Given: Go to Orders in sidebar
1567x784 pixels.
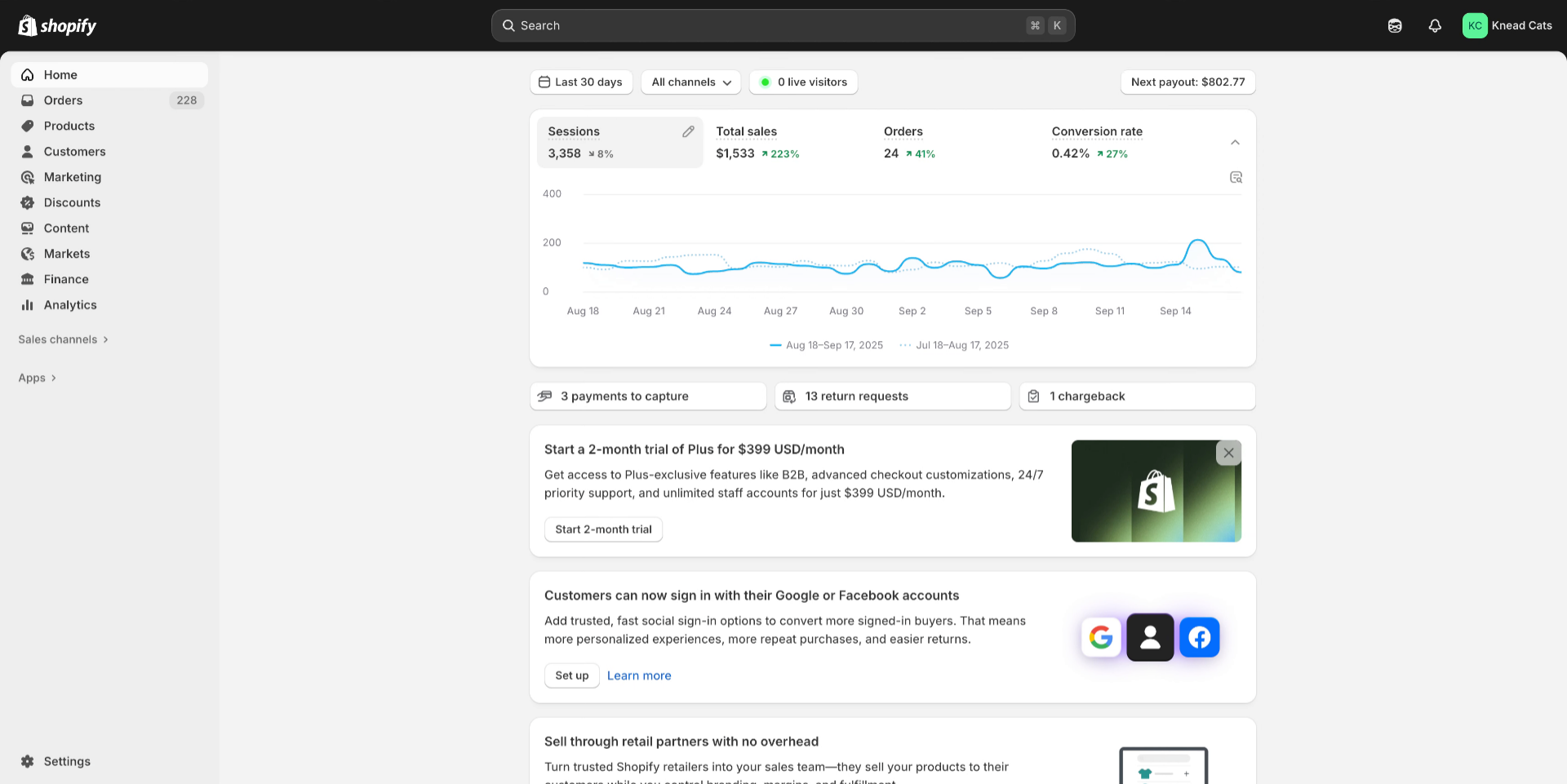Looking at the screenshot, I should [x=64, y=100].
